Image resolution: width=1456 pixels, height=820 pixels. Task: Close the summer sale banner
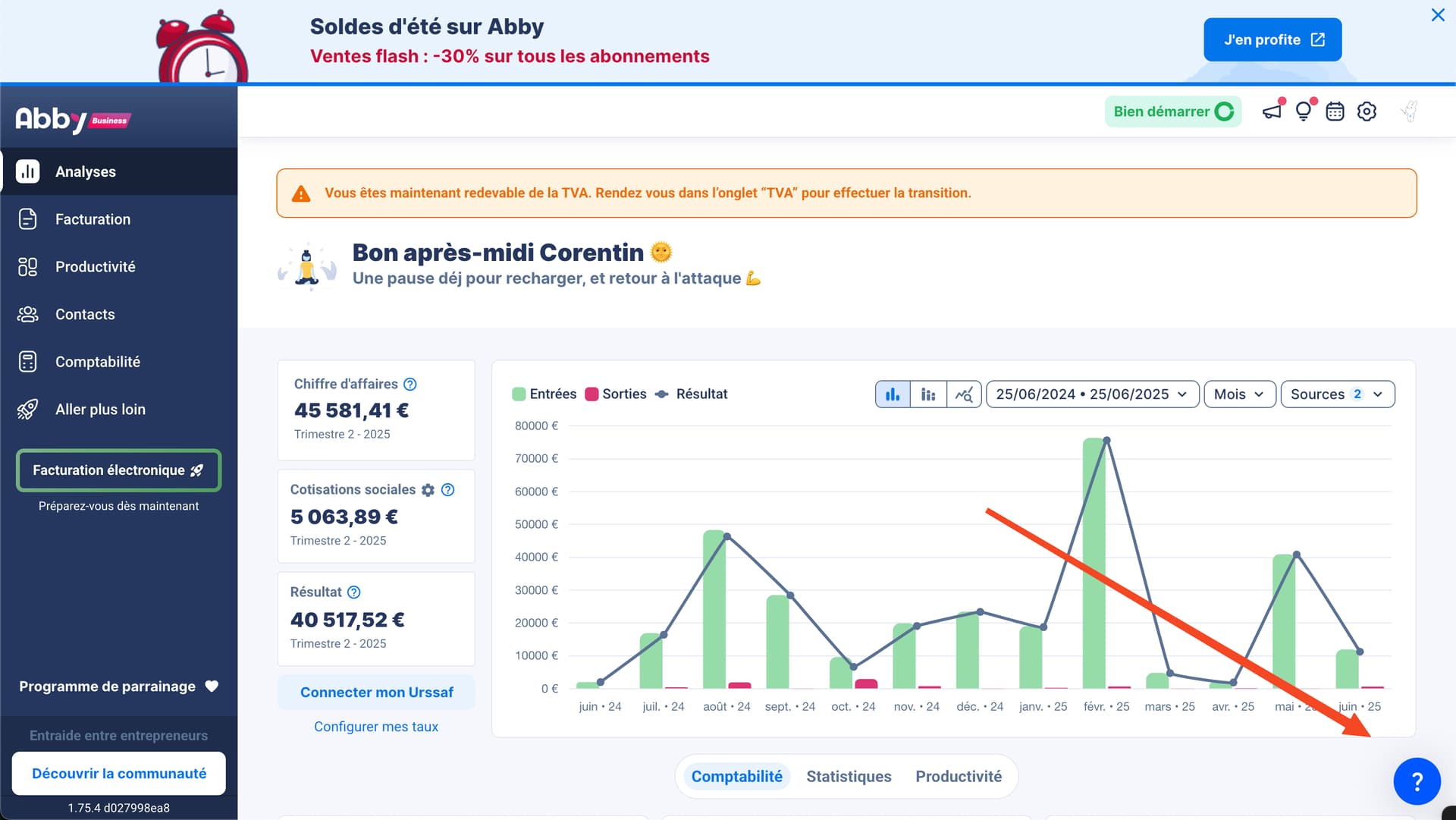tap(1437, 15)
